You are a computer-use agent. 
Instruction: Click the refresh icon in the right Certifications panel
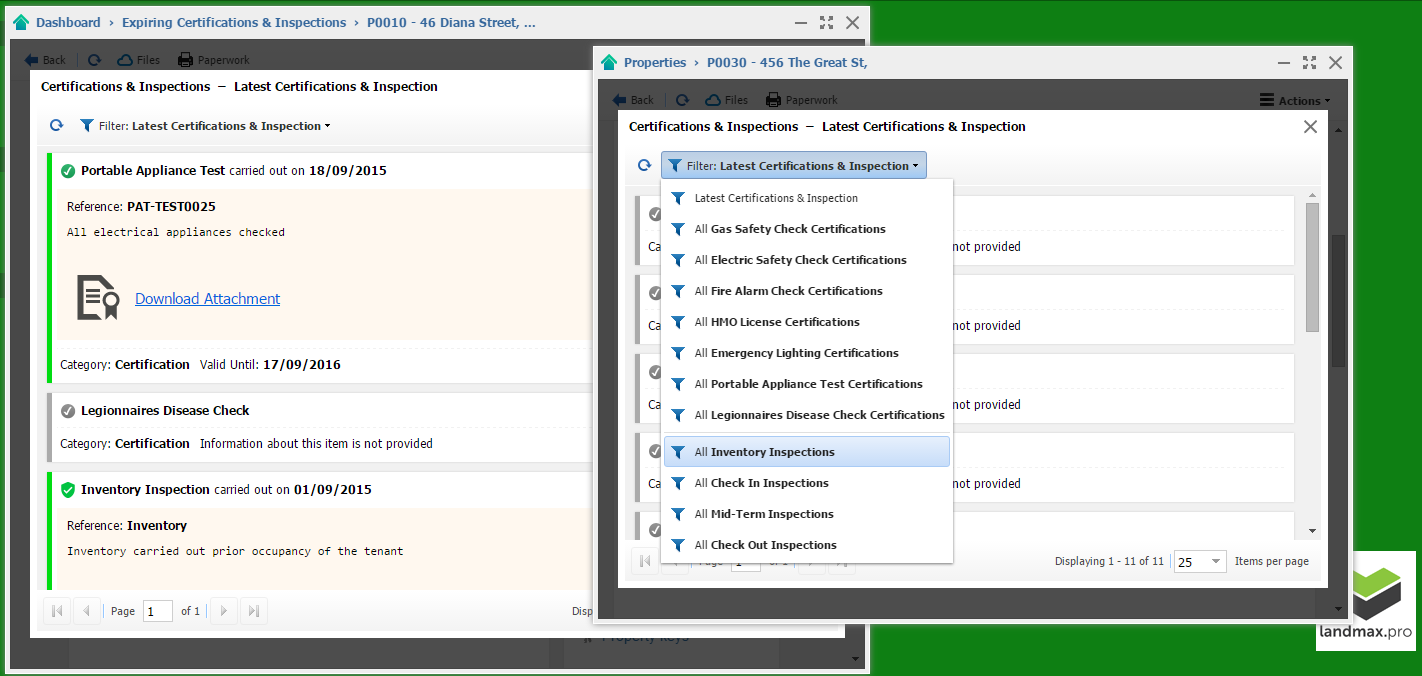[645, 166]
